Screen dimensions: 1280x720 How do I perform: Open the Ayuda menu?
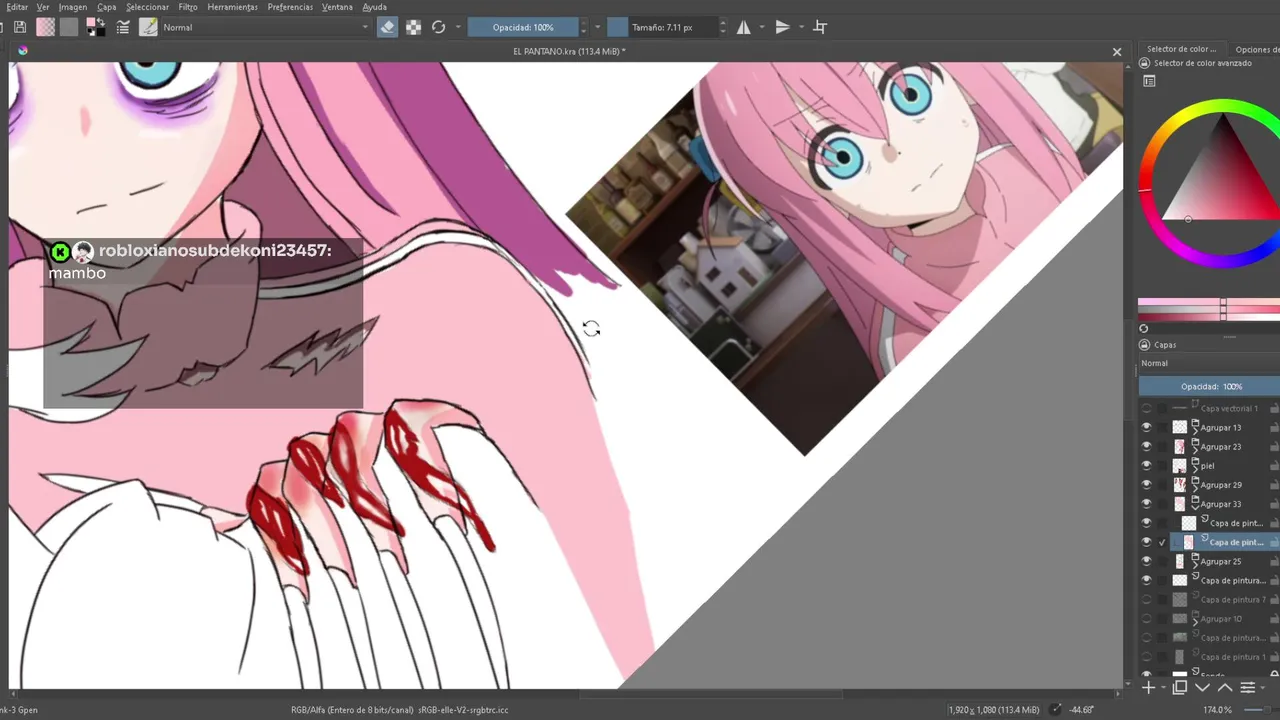(x=374, y=7)
